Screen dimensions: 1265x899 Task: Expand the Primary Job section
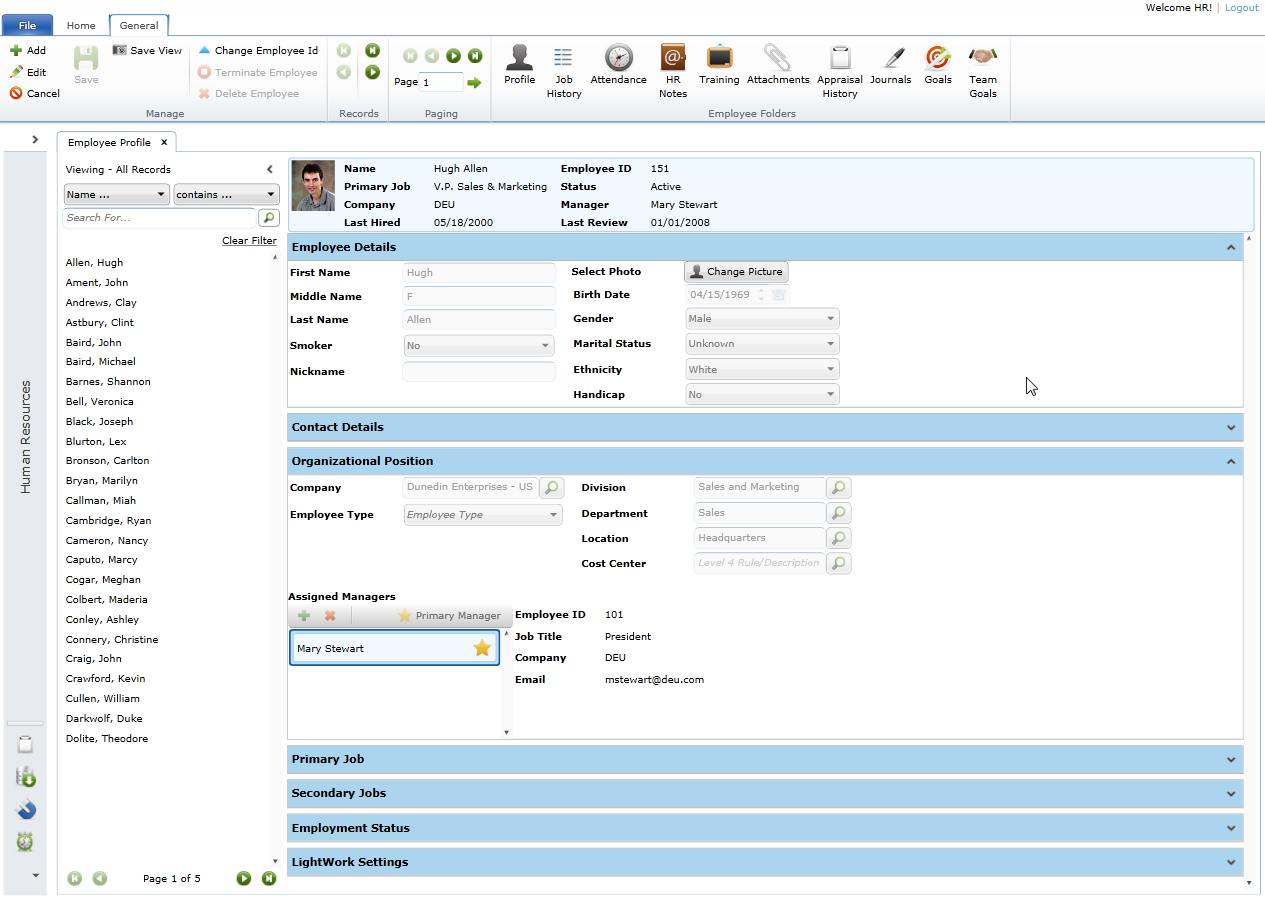click(1231, 759)
